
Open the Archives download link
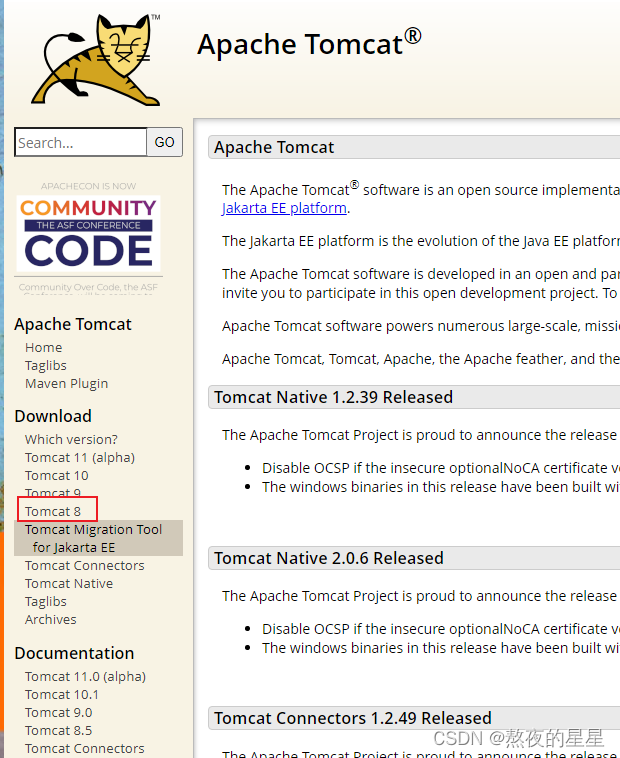51,620
